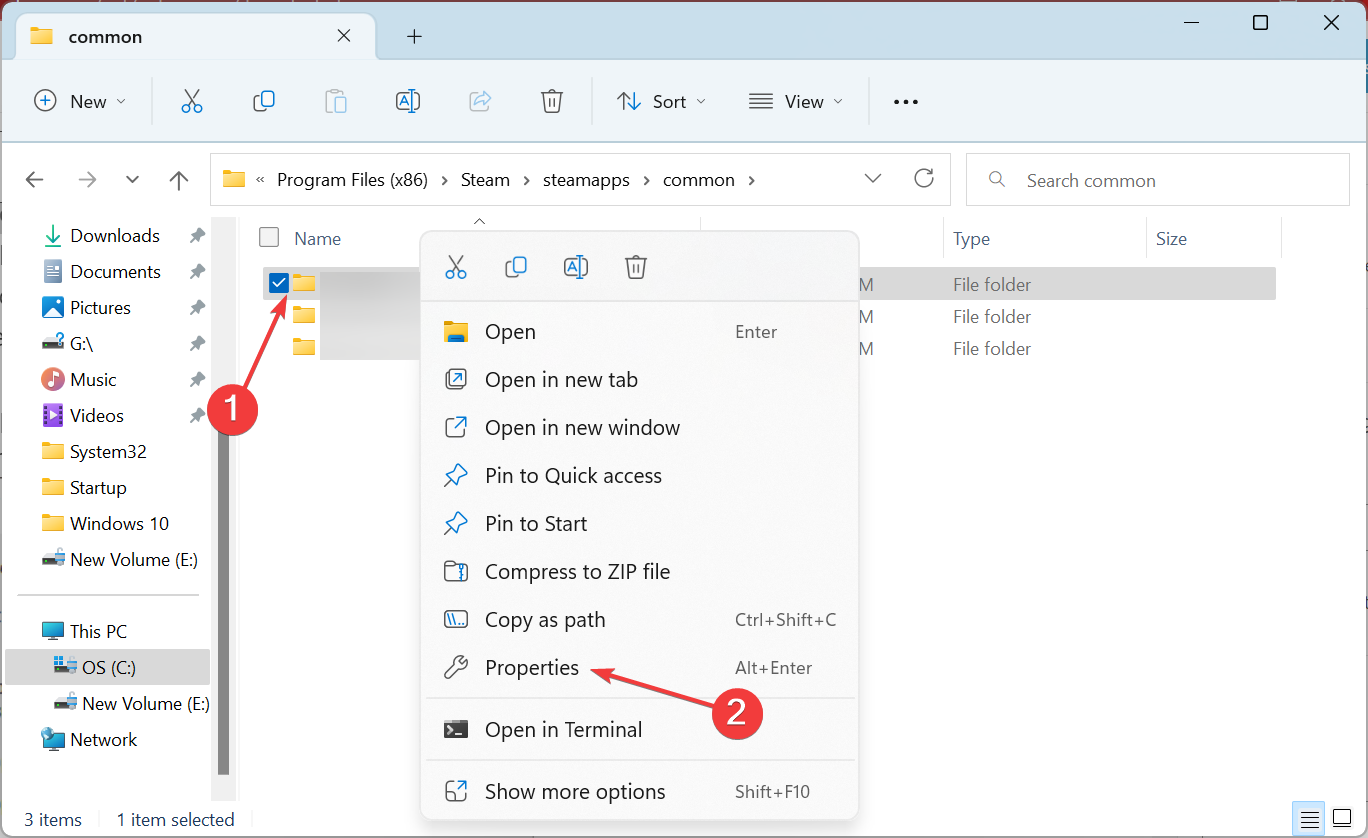Open a new tab with the plus button
Screen dimensions: 1368x838
tap(414, 37)
